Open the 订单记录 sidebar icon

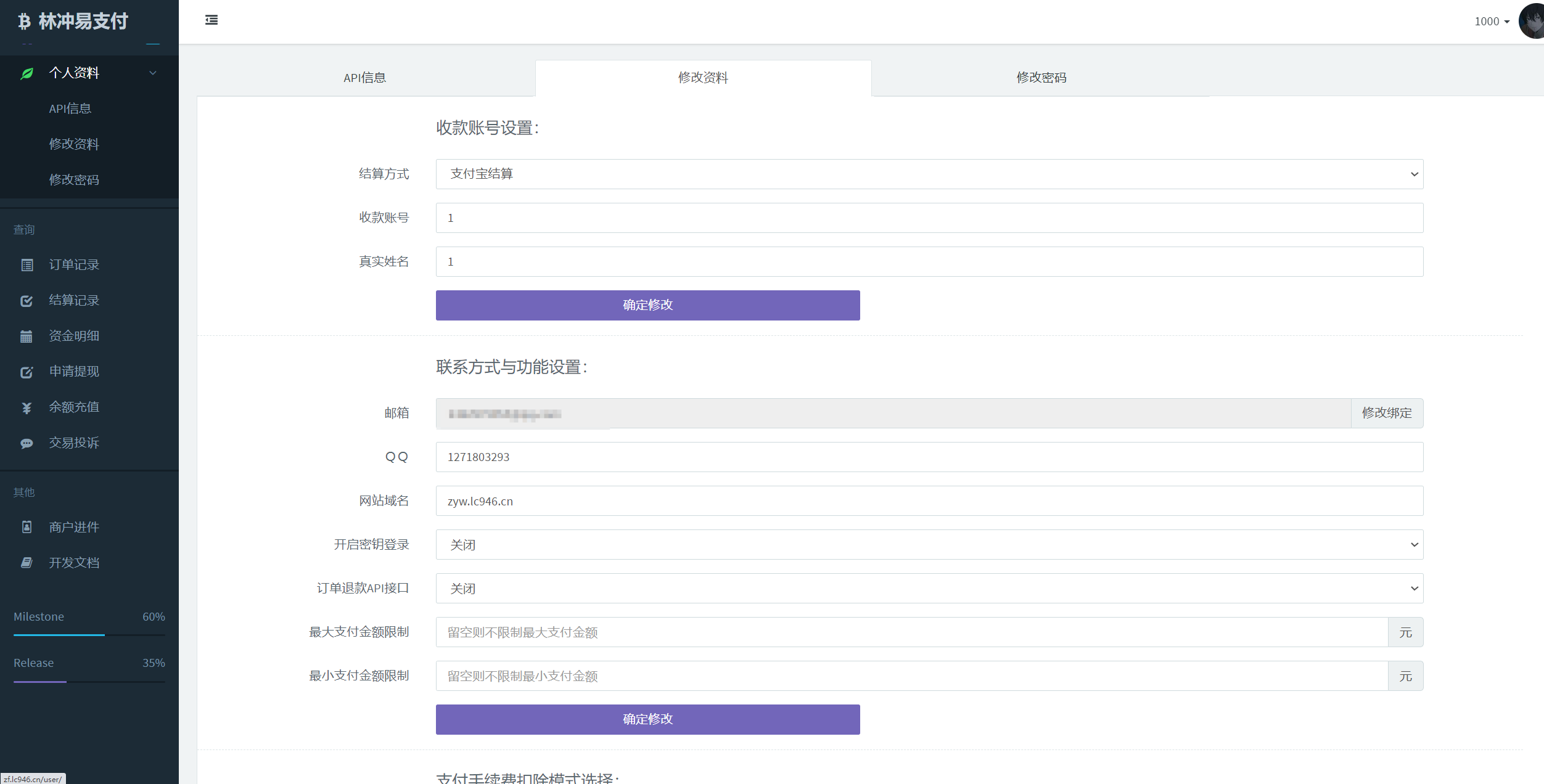27,265
